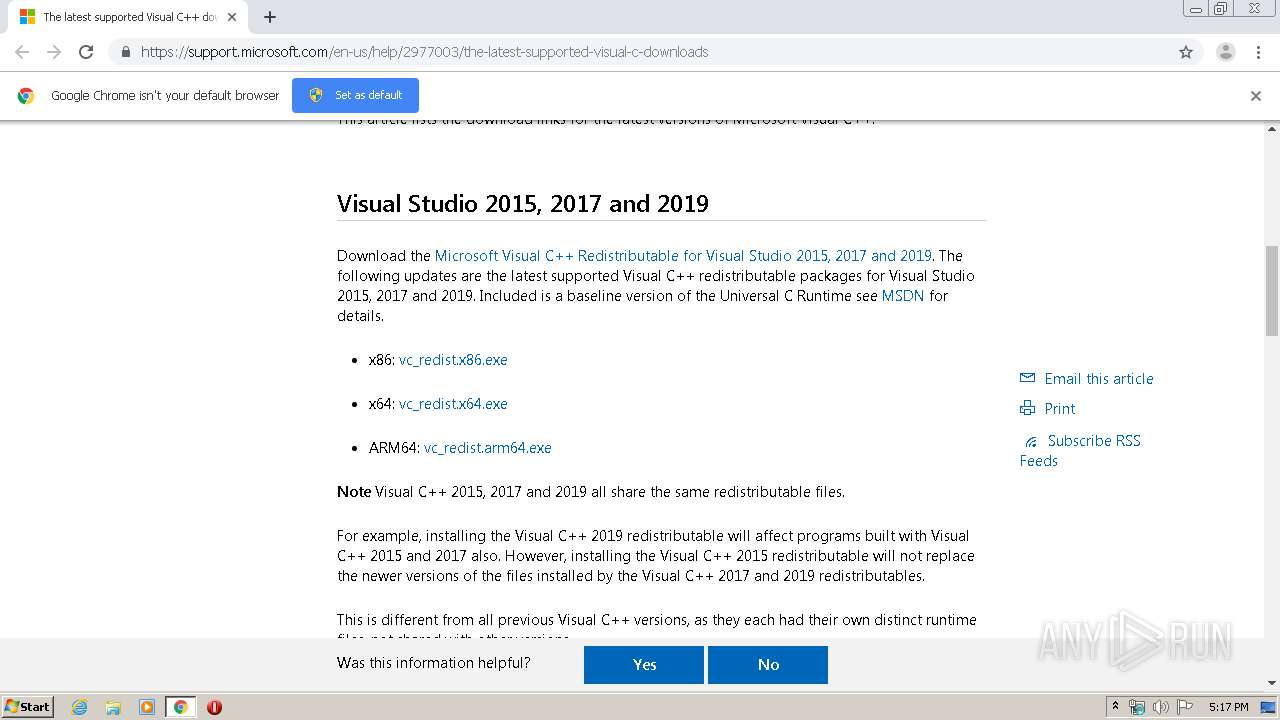The height and width of the screenshot is (720, 1280).
Task: Click the envelope email icon
Action: [1027, 378]
